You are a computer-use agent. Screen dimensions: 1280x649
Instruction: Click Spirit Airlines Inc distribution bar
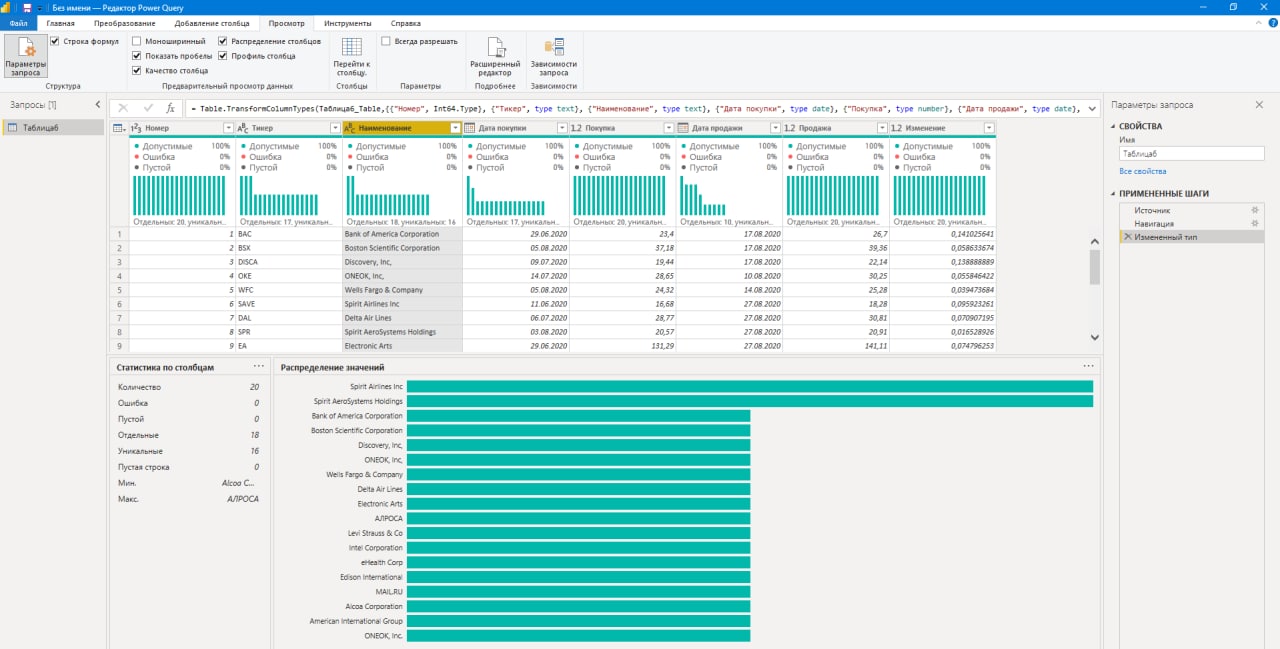(749, 386)
